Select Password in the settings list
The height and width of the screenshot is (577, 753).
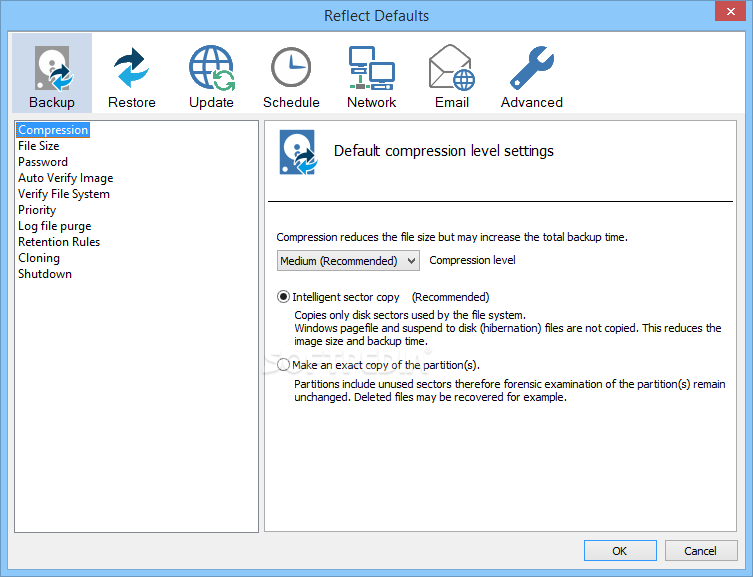click(x=43, y=162)
